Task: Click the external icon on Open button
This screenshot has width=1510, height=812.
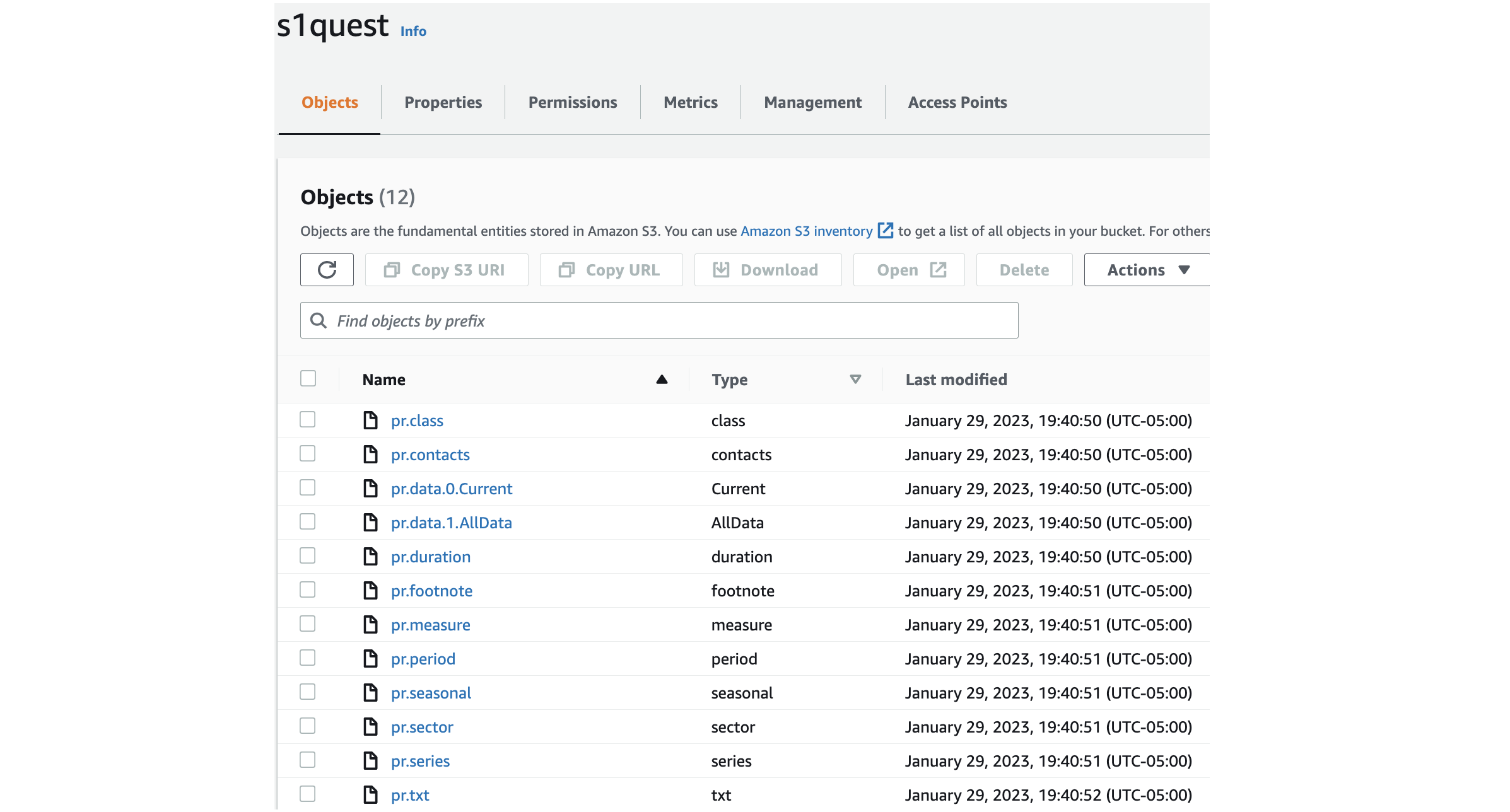Action: click(x=938, y=270)
